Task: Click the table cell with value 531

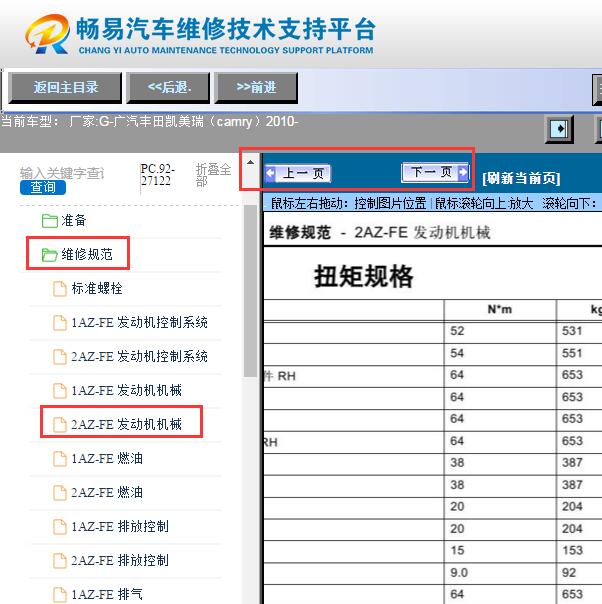Action: point(579,331)
